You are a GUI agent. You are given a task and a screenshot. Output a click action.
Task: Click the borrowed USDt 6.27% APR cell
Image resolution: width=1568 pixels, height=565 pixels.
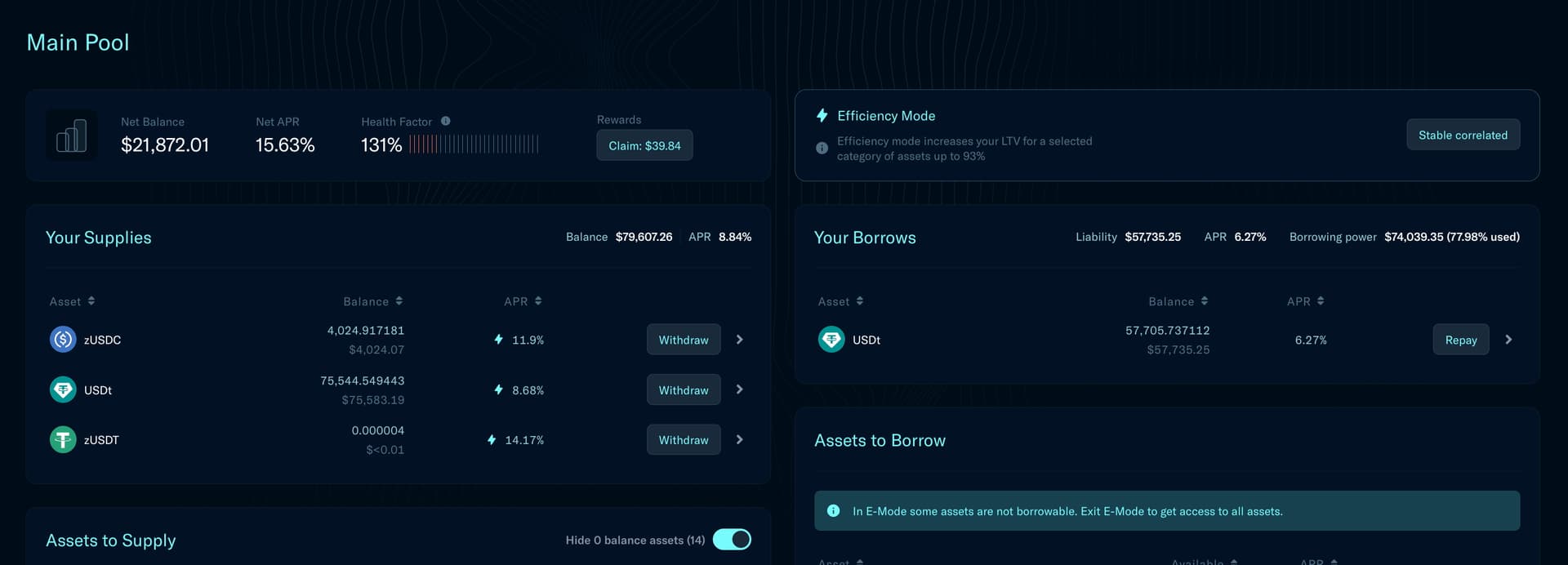point(1311,340)
